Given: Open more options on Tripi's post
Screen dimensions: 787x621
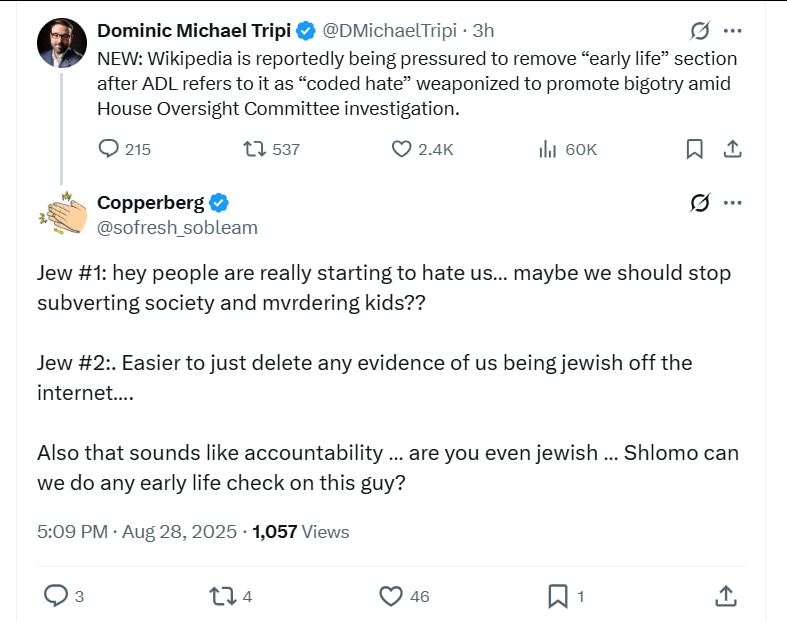Looking at the screenshot, I should click(733, 31).
